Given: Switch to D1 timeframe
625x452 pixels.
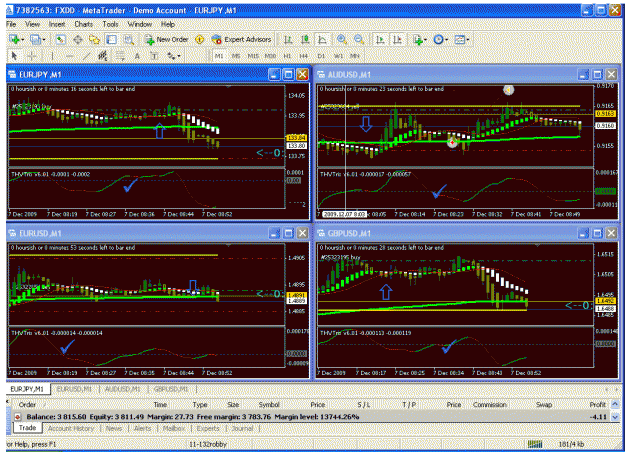Looking at the screenshot, I should point(321,56).
